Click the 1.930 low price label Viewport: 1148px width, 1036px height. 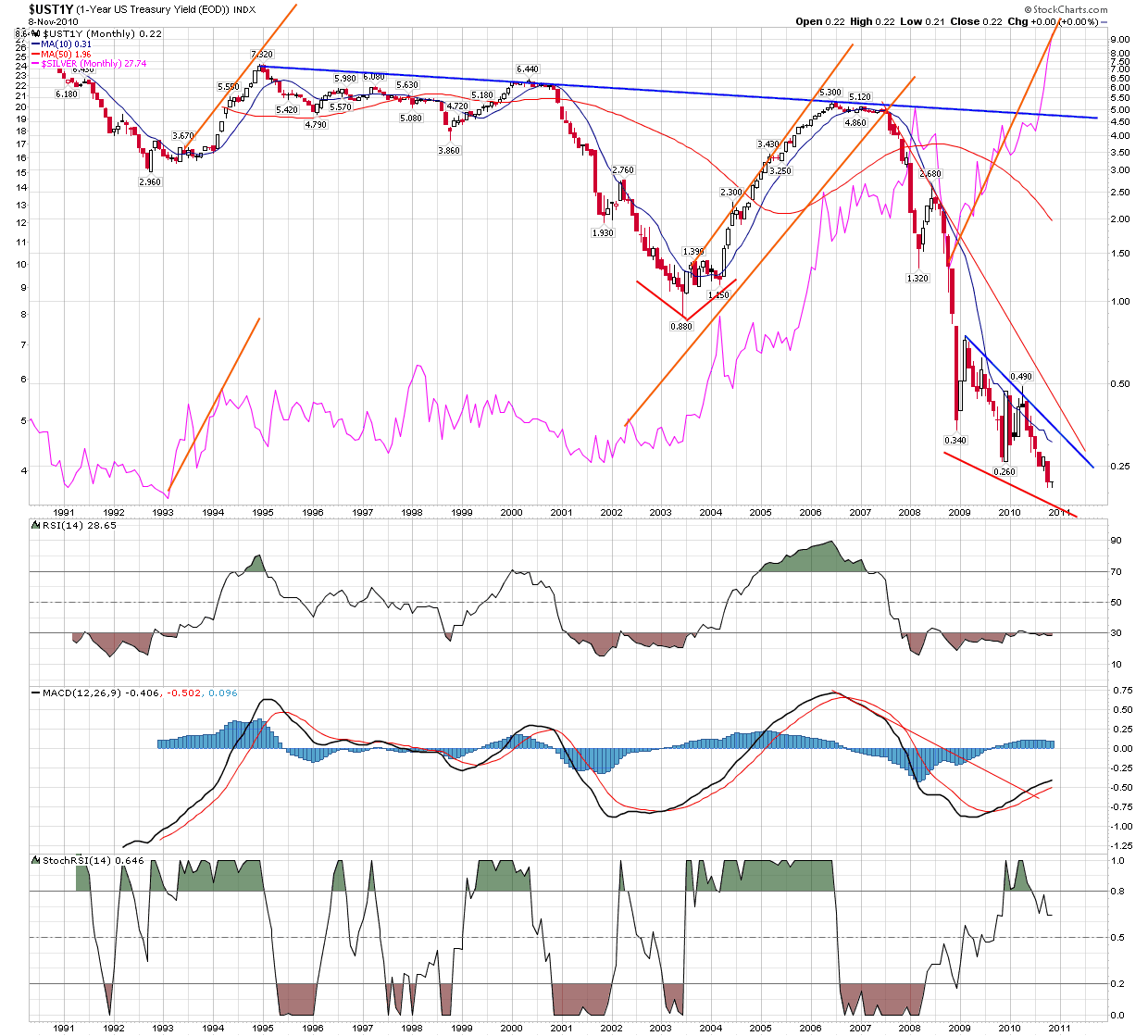pyautogui.click(x=603, y=233)
